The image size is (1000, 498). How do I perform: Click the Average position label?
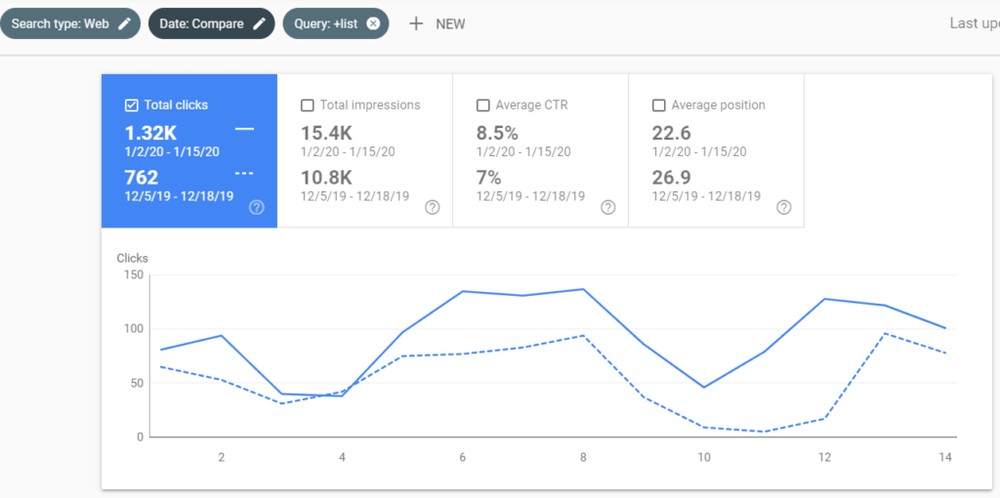coord(718,105)
